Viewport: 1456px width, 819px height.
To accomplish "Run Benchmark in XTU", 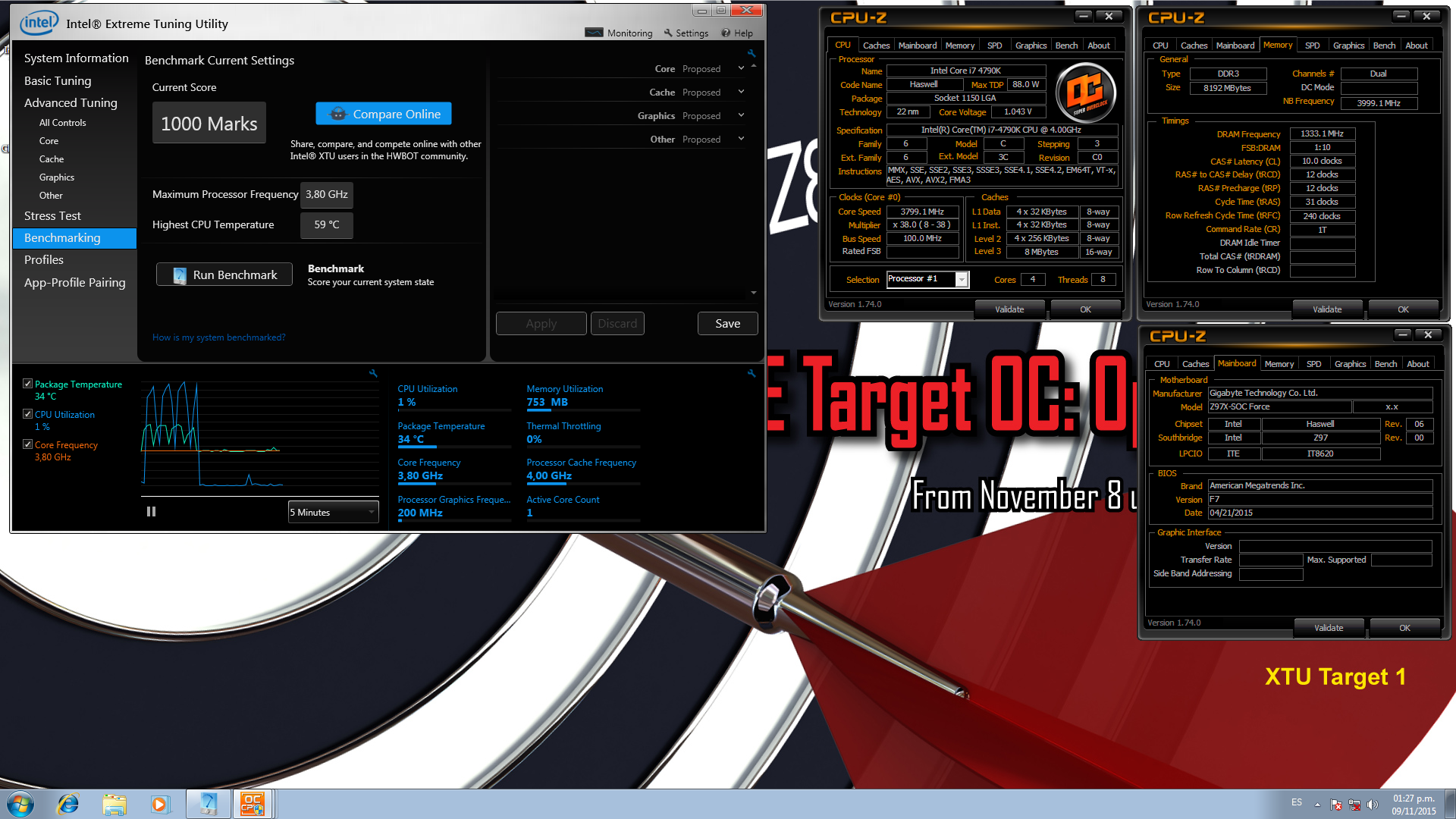I will (x=224, y=275).
